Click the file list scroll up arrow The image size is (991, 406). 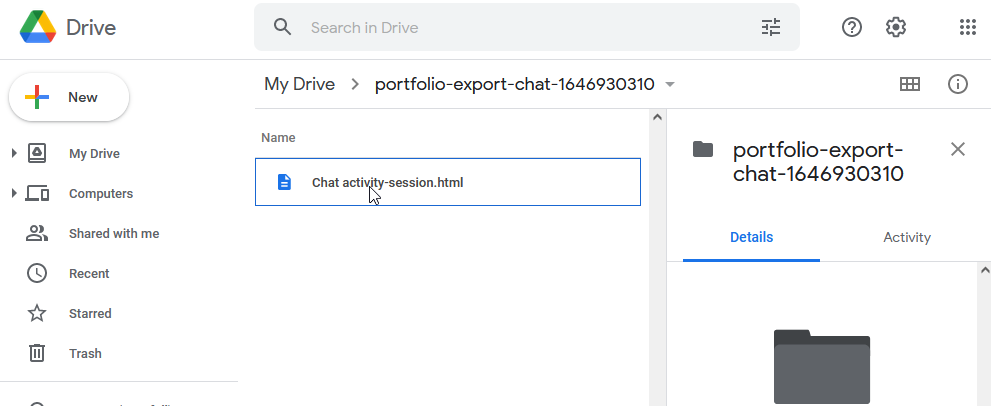pyautogui.click(x=657, y=117)
